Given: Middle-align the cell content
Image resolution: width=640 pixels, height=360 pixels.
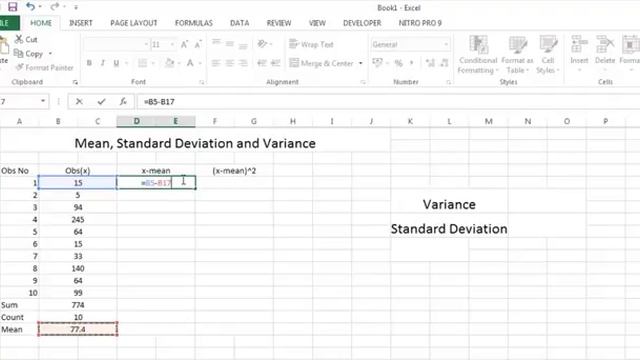Looking at the screenshot, I should (x=229, y=44).
